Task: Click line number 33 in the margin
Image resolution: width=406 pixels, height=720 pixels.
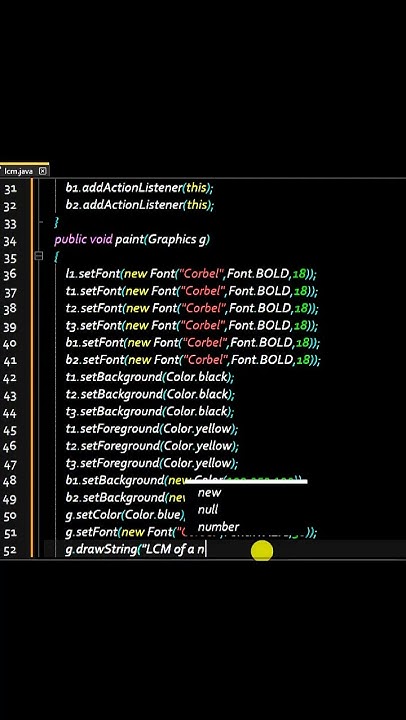Action: click(10, 224)
